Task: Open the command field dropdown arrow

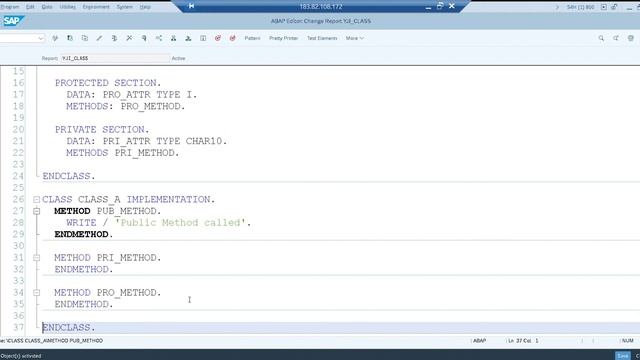Action: [40, 38]
